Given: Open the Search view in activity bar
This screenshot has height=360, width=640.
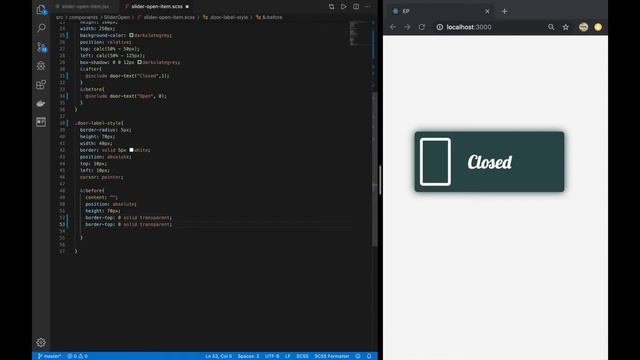Looking at the screenshot, I should coord(41,28).
